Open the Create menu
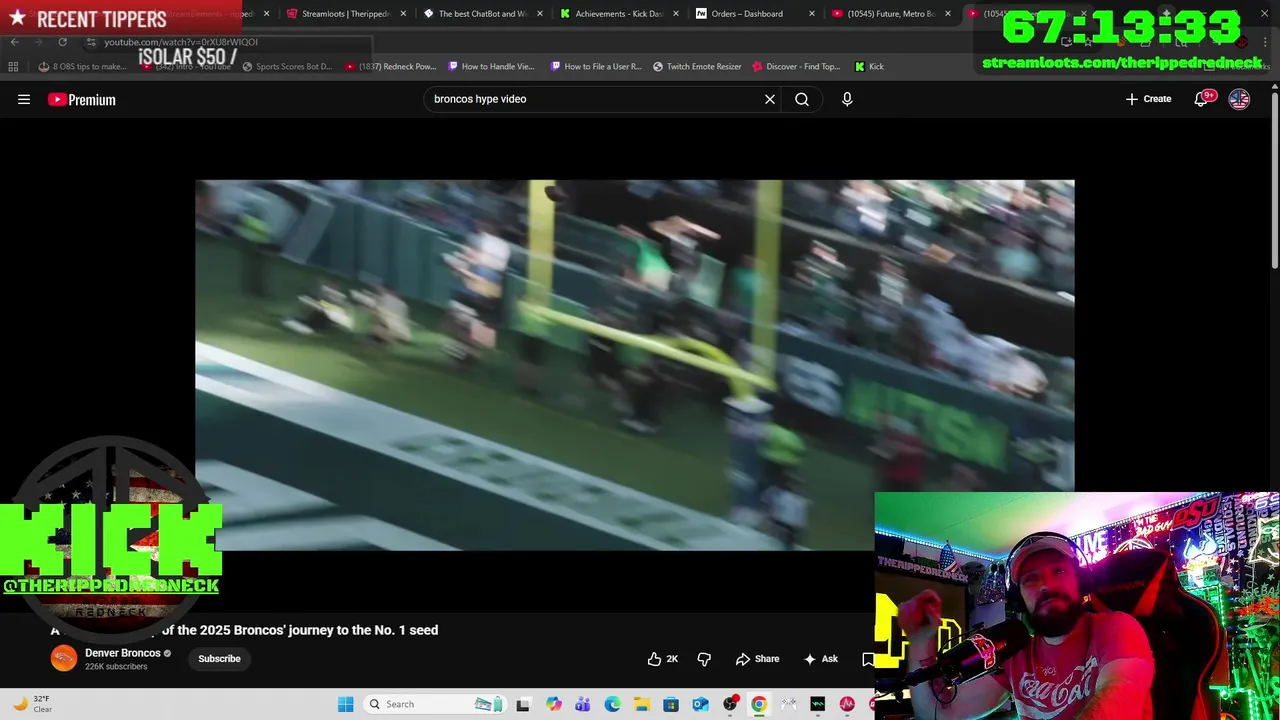1280x720 pixels. (1148, 99)
